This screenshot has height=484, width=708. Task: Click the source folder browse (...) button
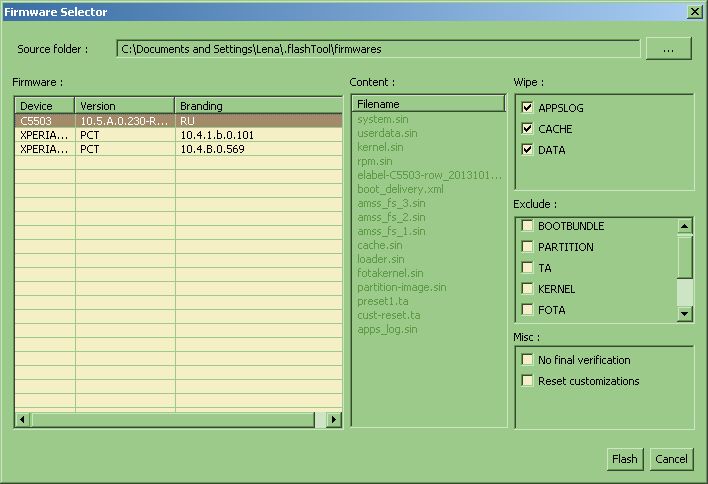[669, 48]
